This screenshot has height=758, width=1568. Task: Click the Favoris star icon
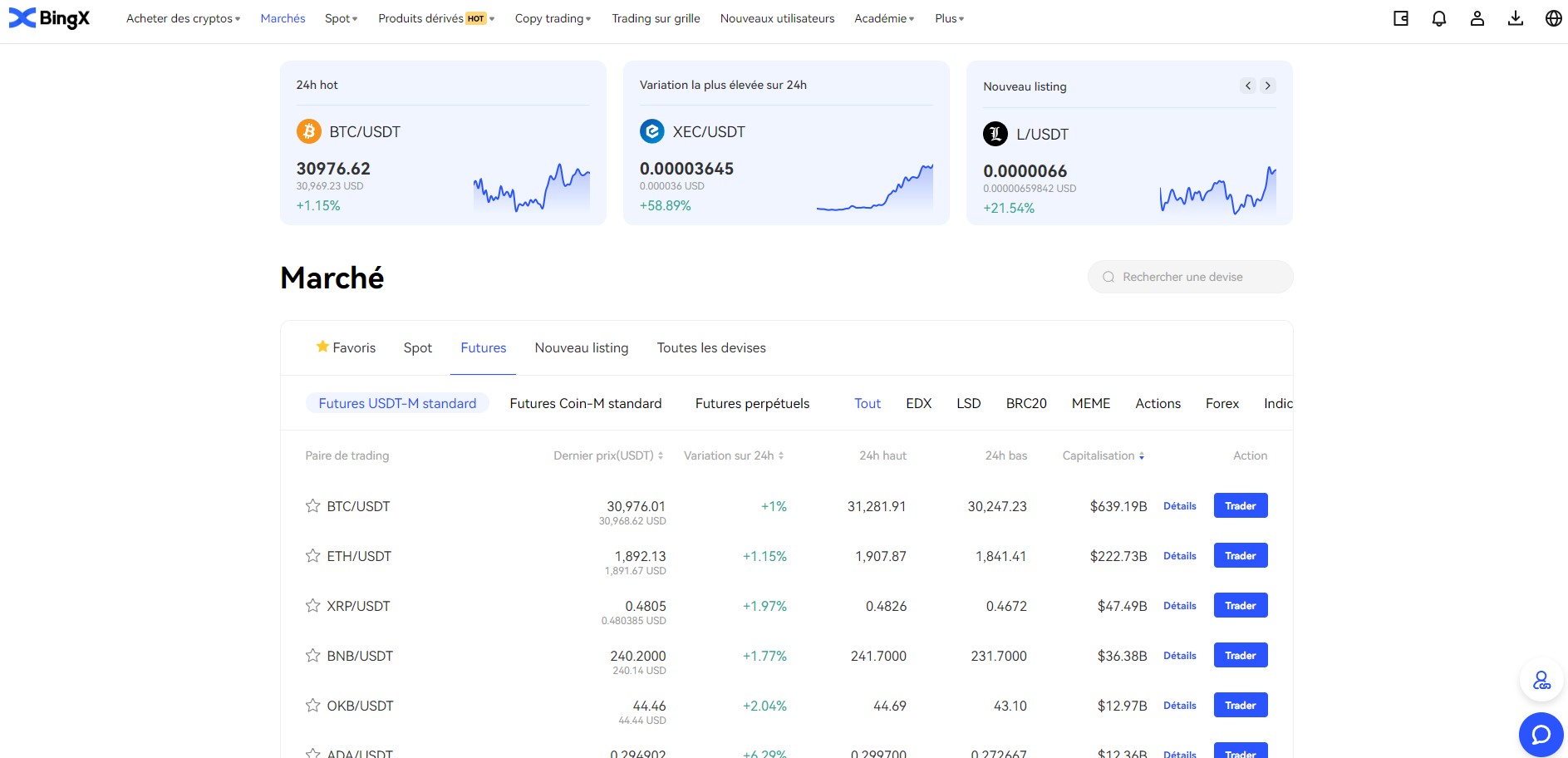click(322, 347)
